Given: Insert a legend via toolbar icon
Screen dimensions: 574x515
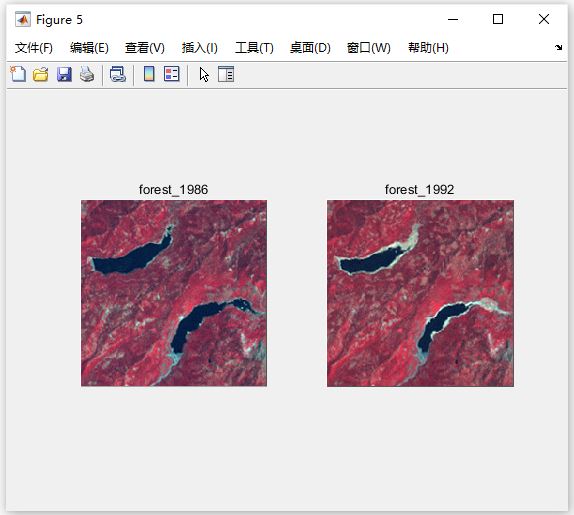Looking at the screenshot, I should (x=172, y=74).
